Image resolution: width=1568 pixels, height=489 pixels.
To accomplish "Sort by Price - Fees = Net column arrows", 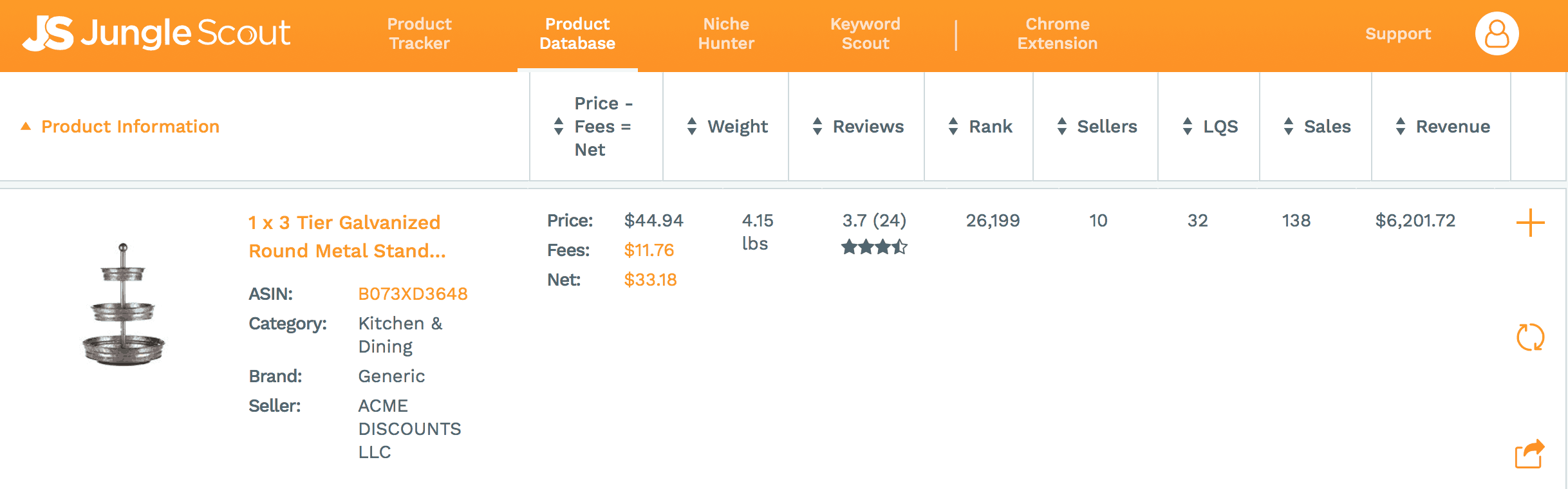I will pyautogui.click(x=559, y=126).
